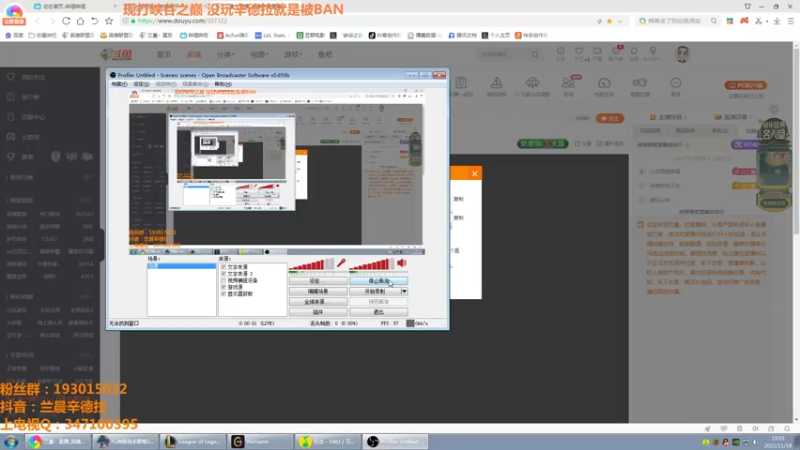The width and height of the screenshot is (800, 450).
Task: Expand 分类 dropdown in Douyu nav
Action: [x=226, y=55]
